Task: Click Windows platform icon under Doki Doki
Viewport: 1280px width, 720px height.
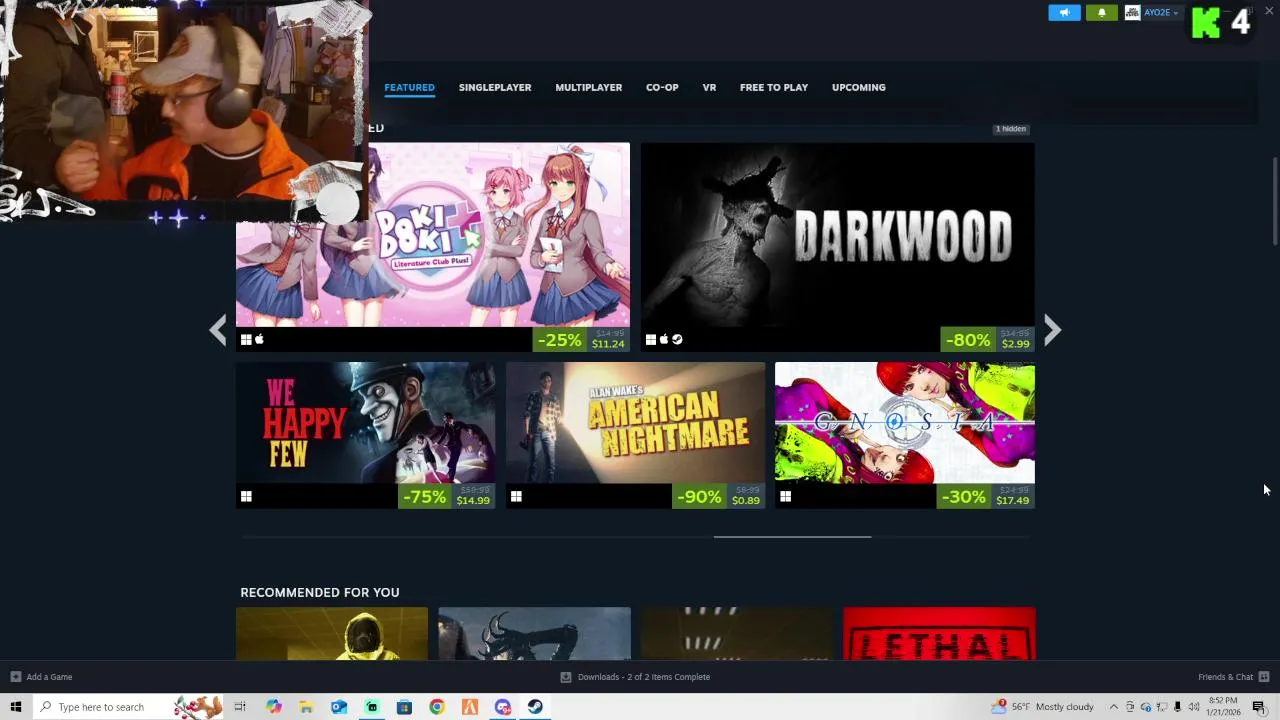Action: tap(246, 340)
